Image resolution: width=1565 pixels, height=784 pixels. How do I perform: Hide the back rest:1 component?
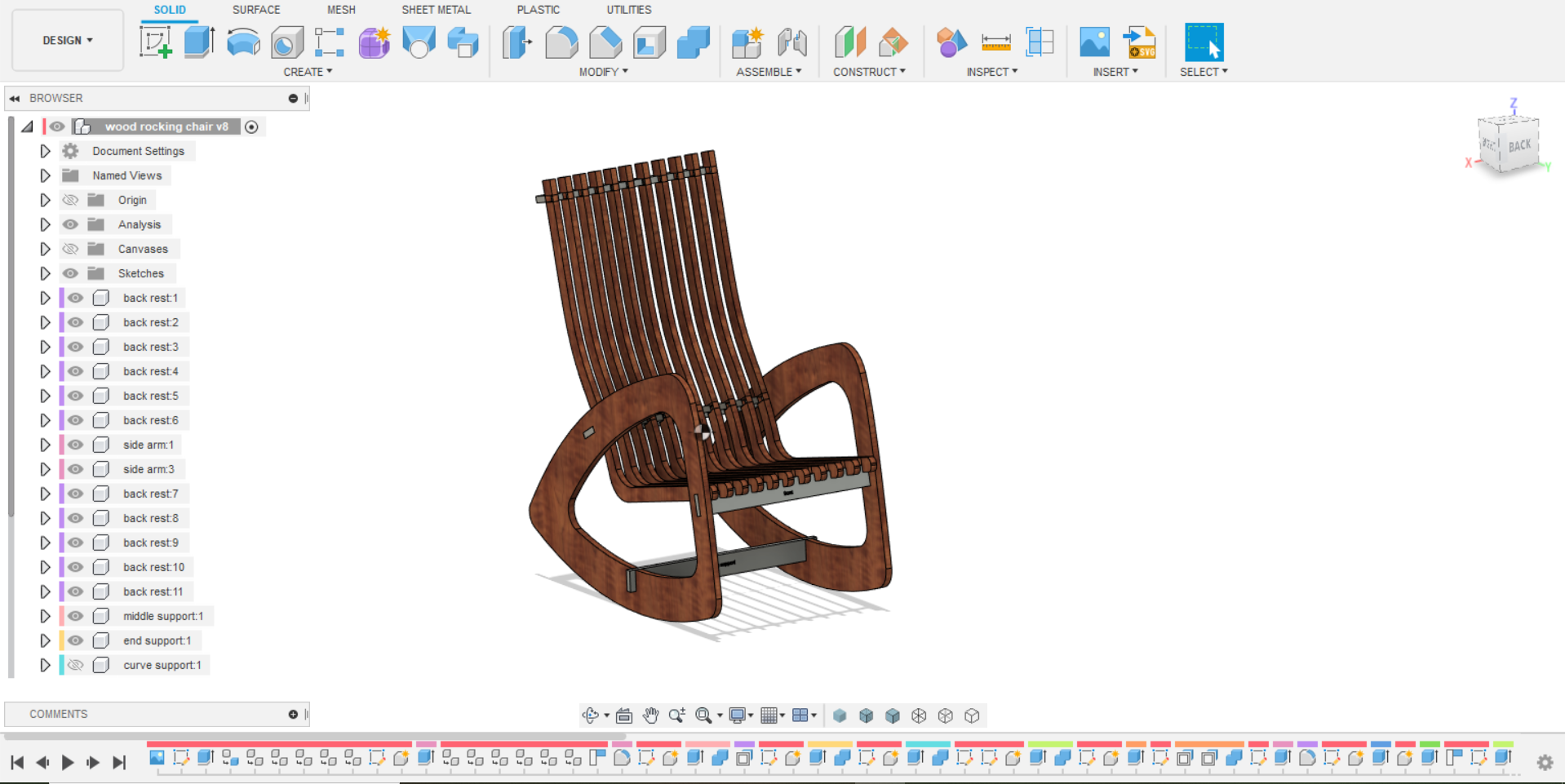(x=74, y=298)
